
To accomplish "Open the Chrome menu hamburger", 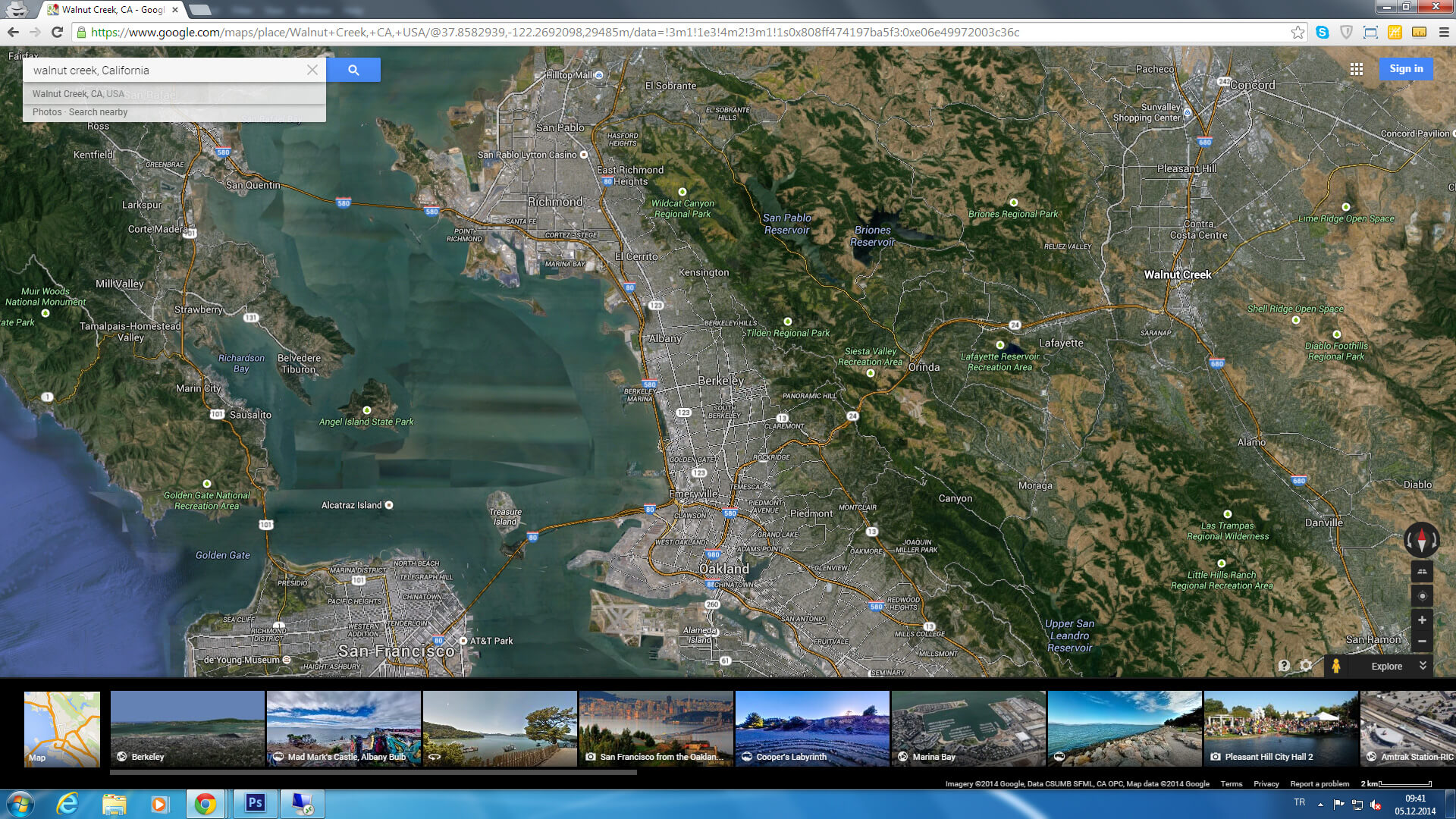I will [1443, 32].
